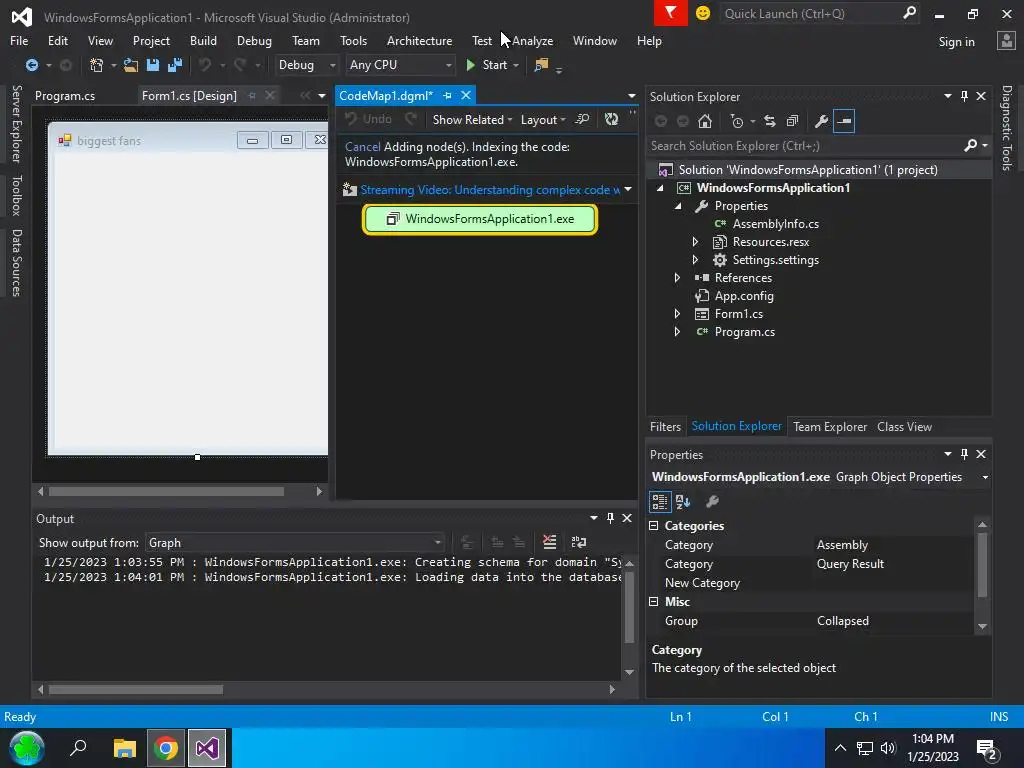Pin the Solution Explorer panel
The image size is (1024, 768).
[x=965, y=96]
